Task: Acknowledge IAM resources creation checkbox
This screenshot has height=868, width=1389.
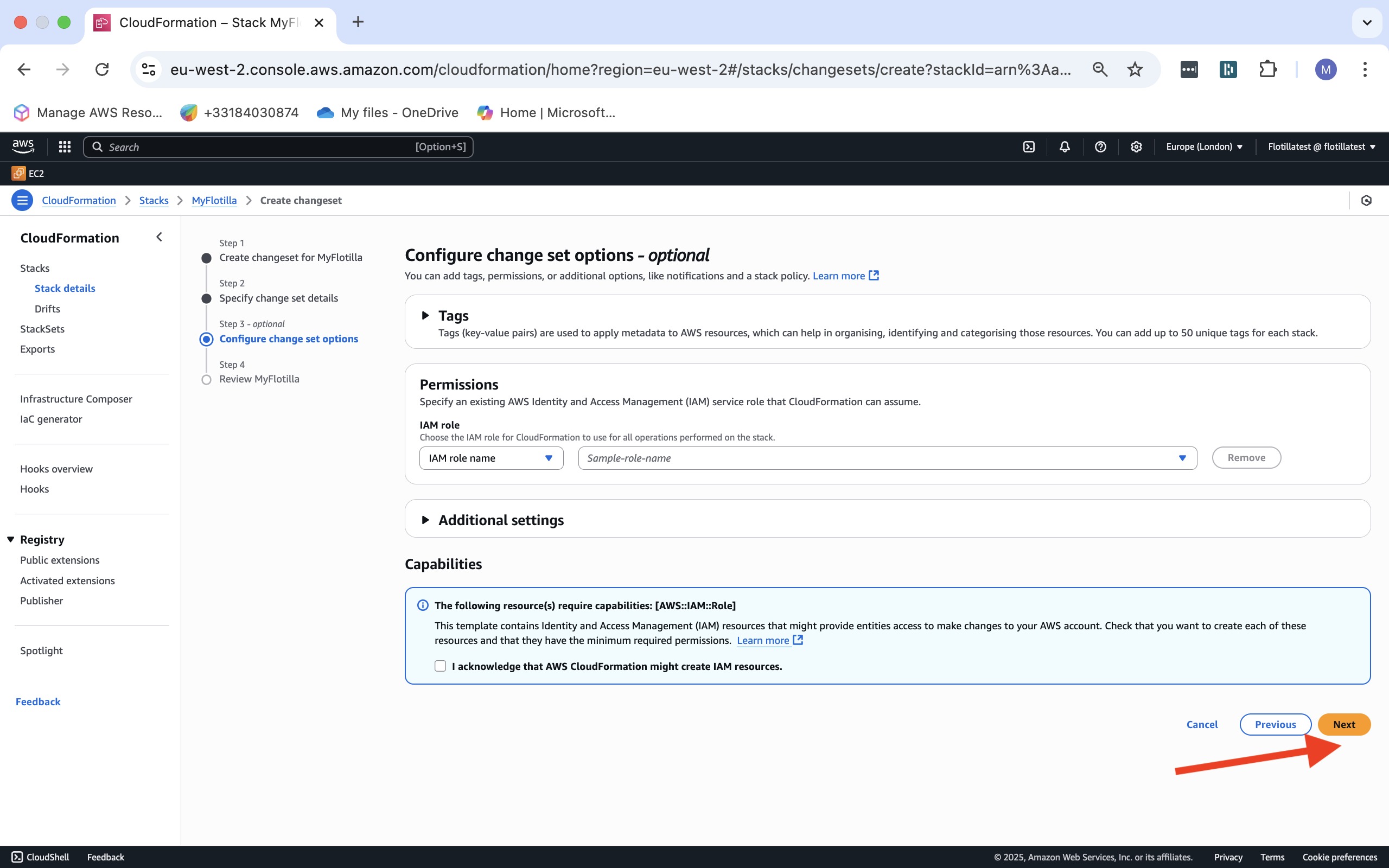Action: tap(440, 666)
